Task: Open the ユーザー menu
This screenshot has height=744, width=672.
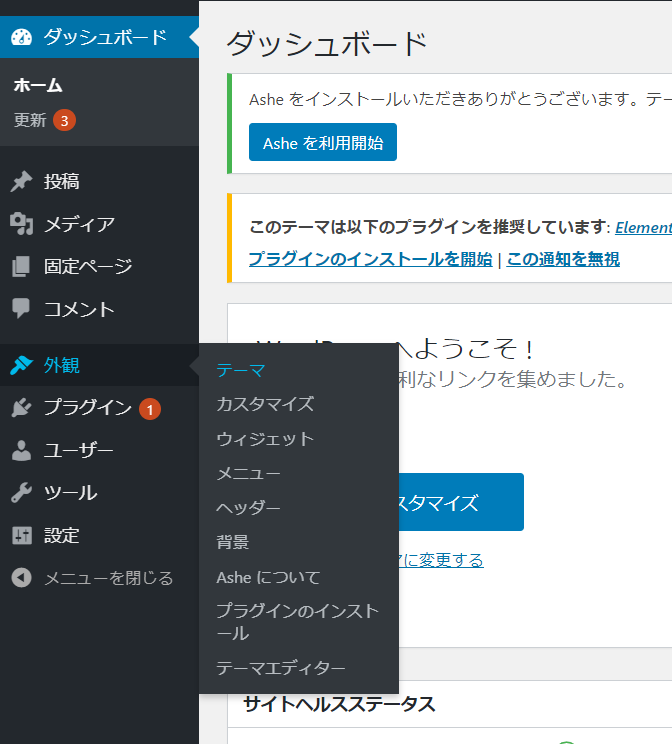Action: click(x=99, y=450)
